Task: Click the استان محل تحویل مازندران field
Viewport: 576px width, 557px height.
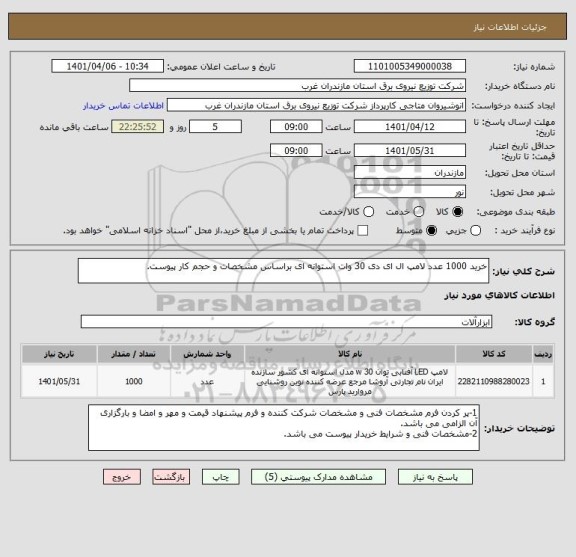Action: point(410,172)
